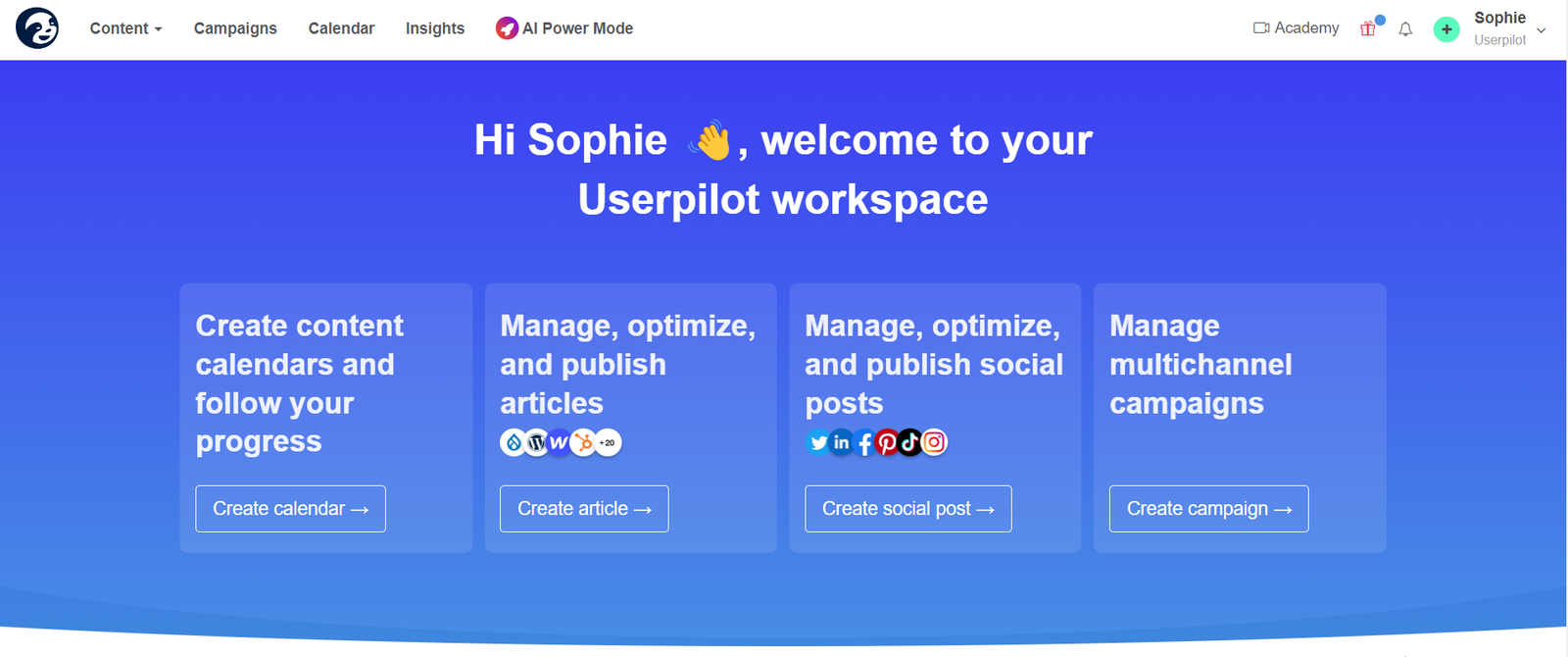Expand the Content dropdown menu
Screen dimensions: 1568x657
125,28
